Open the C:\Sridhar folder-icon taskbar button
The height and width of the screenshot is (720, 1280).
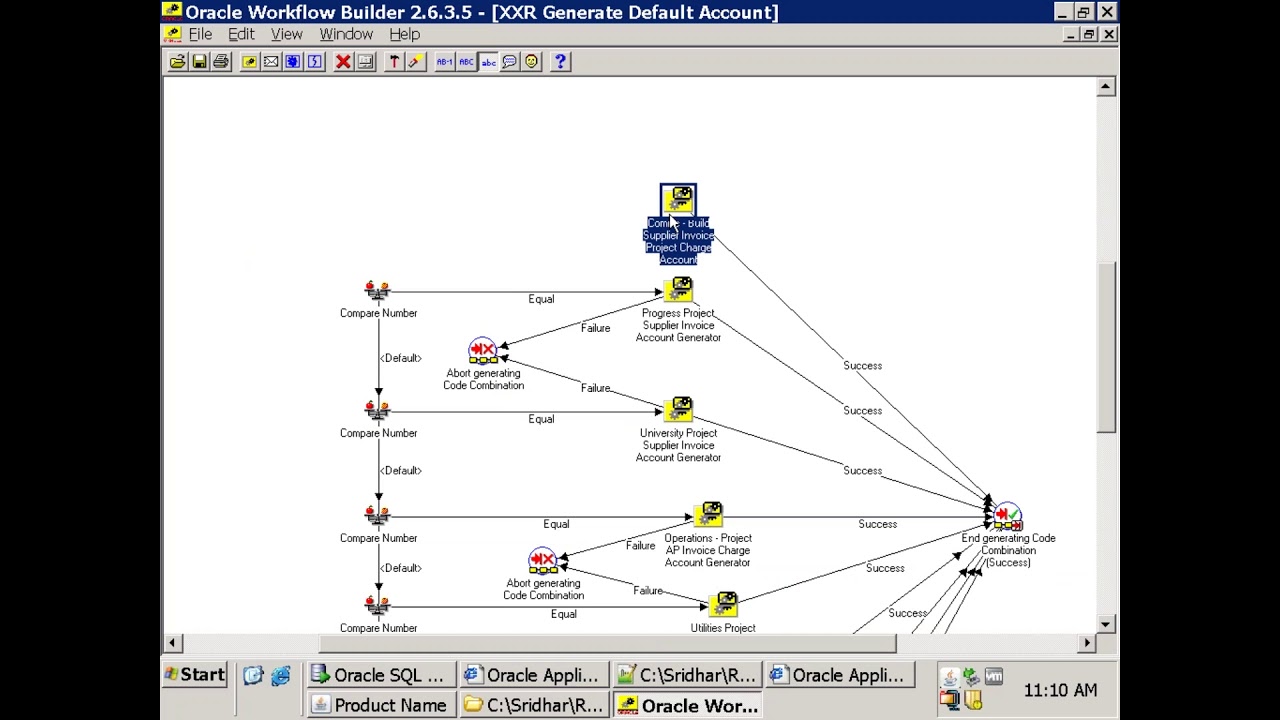point(534,705)
